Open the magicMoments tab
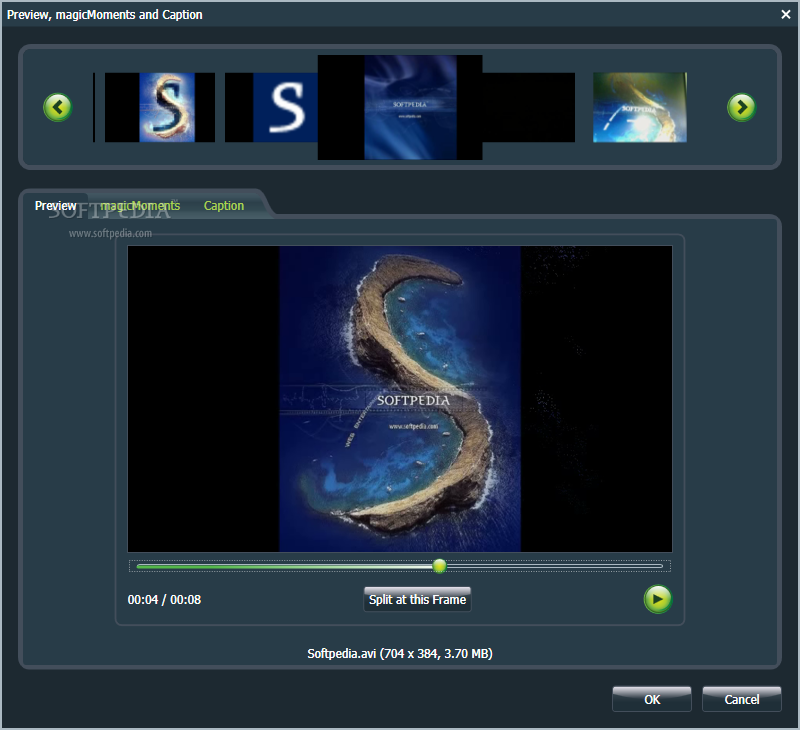The height and width of the screenshot is (730, 800). [140, 206]
